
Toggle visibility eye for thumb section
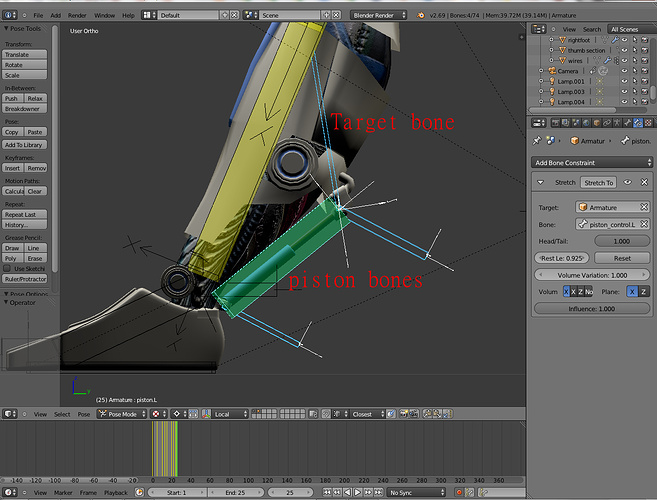click(x=624, y=50)
